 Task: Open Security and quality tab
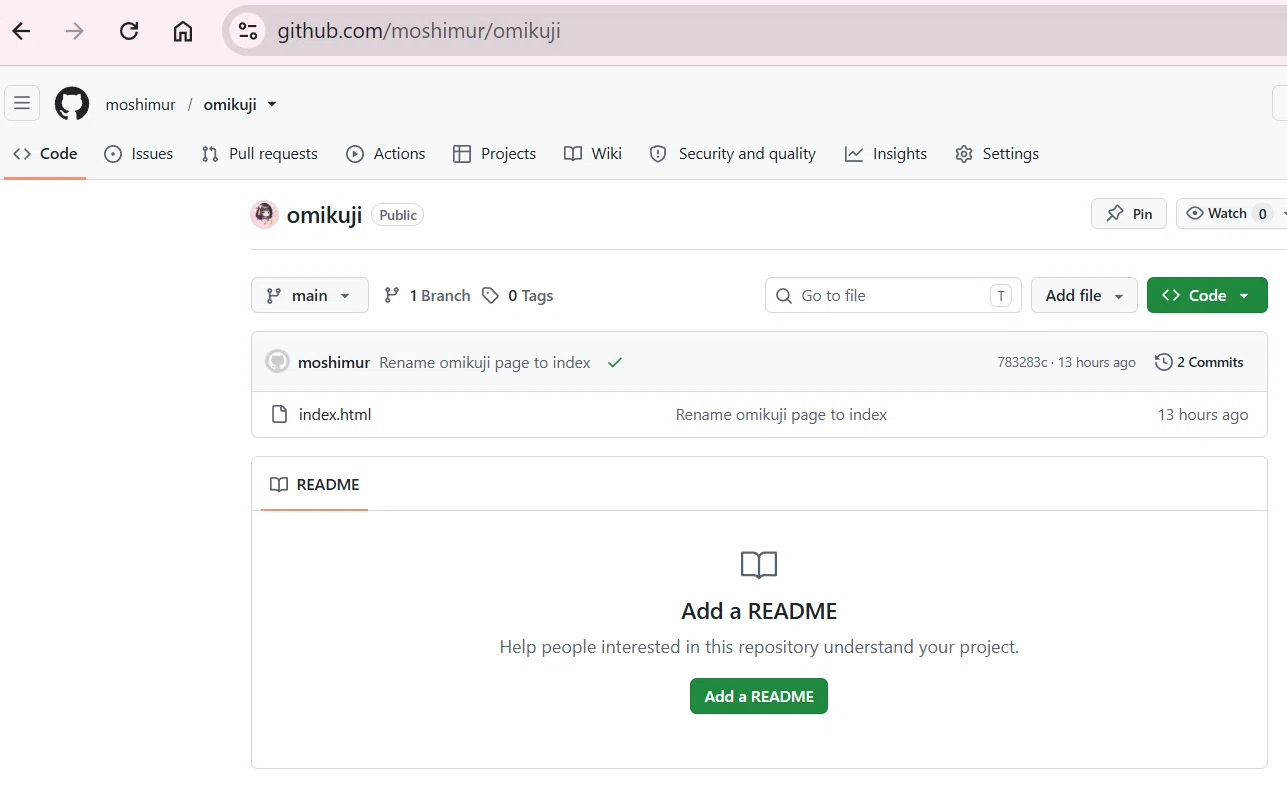pyautogui.click(x=733, y=153)
